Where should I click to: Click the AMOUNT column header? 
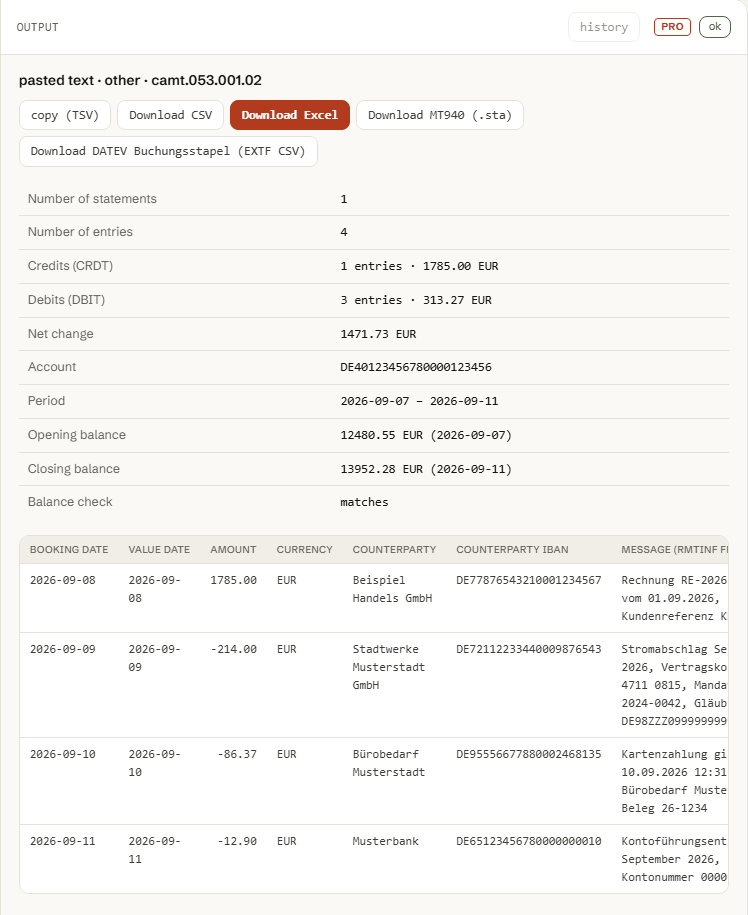point(233,549)
